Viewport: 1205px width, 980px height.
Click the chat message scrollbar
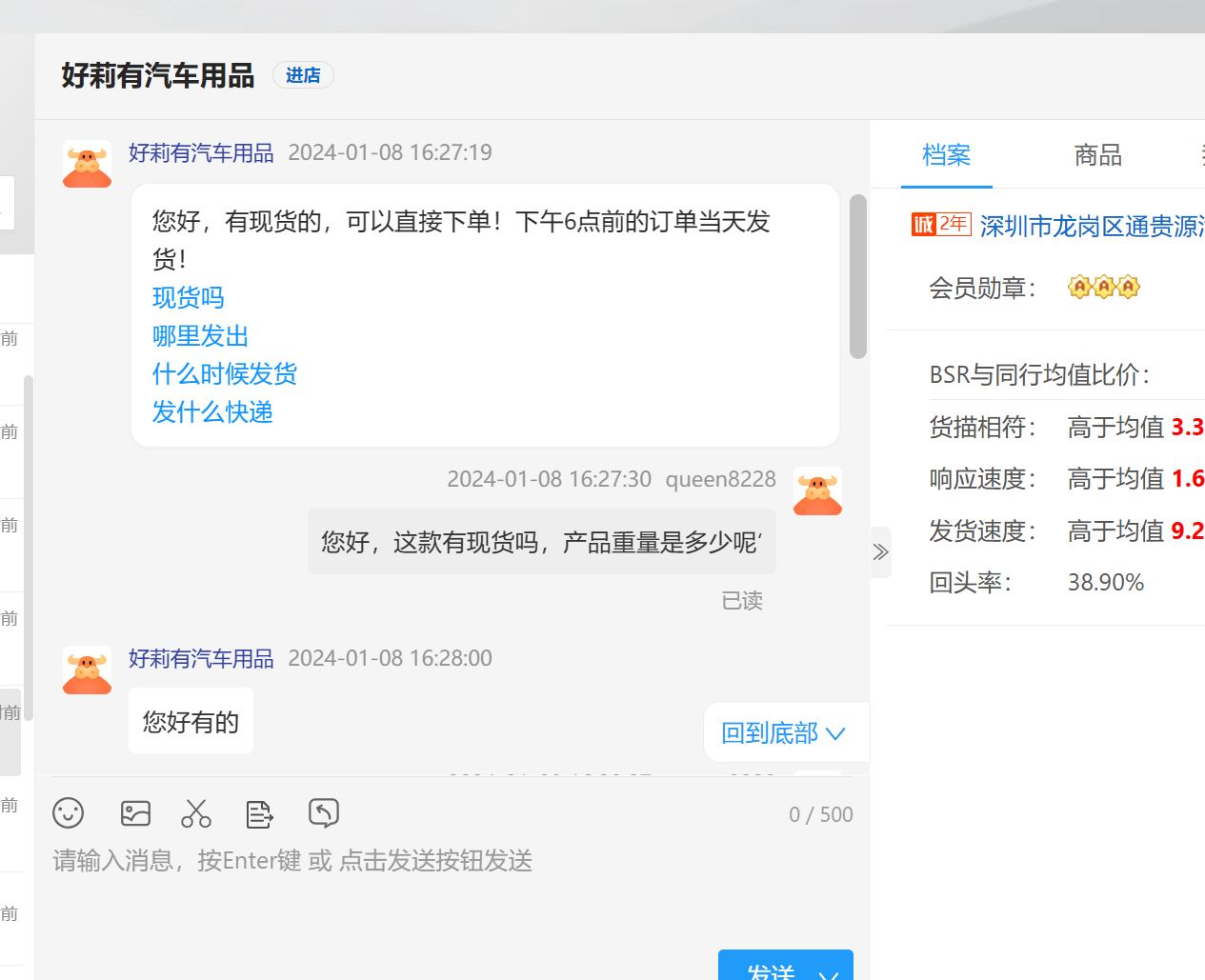858,276
